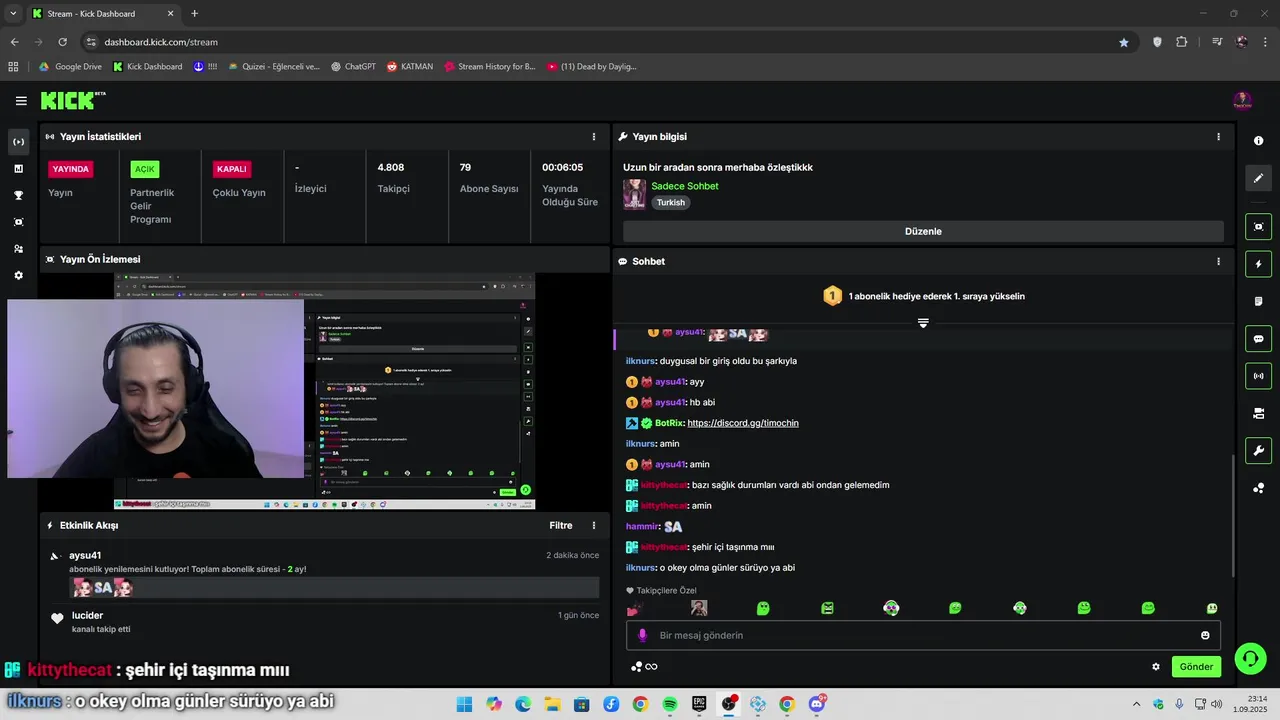Open the analytics chart icon in left sidebar

pos(18,169)
